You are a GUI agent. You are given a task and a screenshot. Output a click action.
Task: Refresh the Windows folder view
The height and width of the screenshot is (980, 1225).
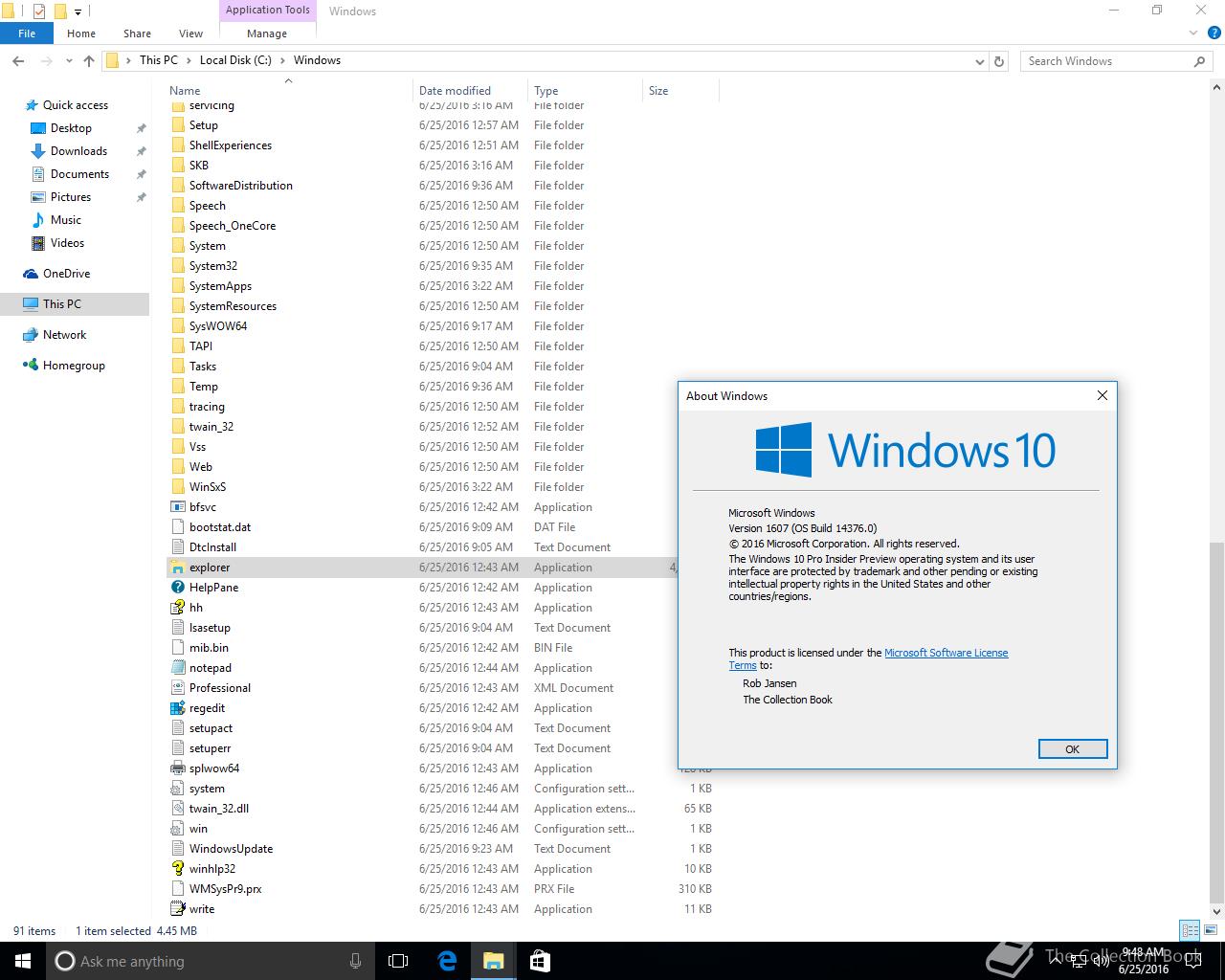[999, 60]
